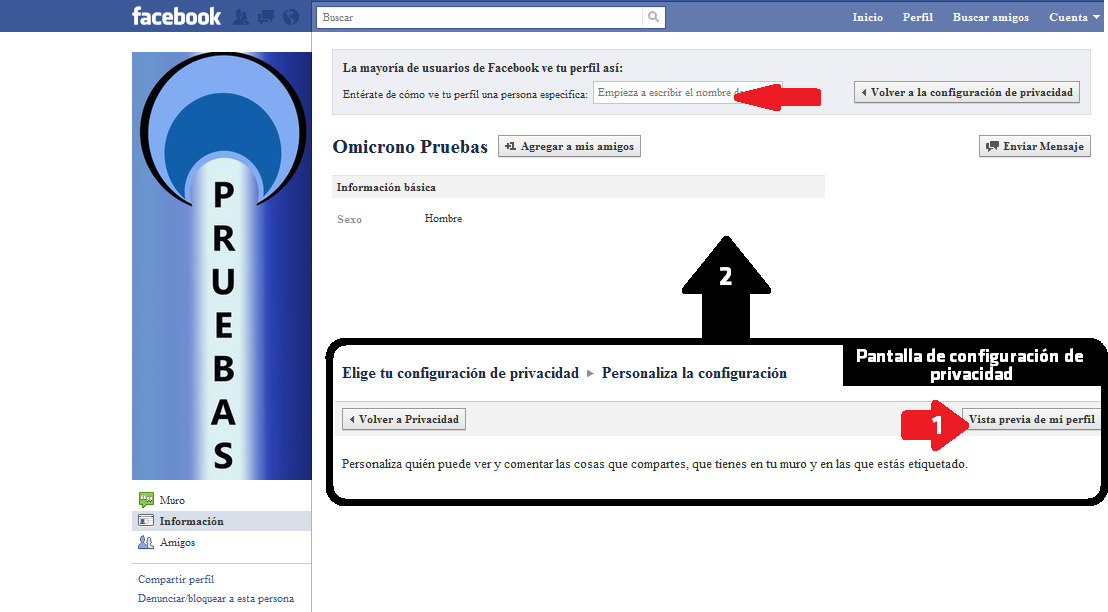Screen dimensions: 1108x612
Task: Click the Hombre value text
Action: point(443,218)
